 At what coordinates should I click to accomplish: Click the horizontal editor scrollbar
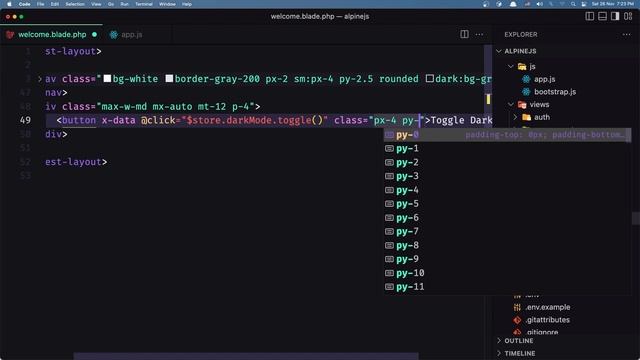coord(246,356)
